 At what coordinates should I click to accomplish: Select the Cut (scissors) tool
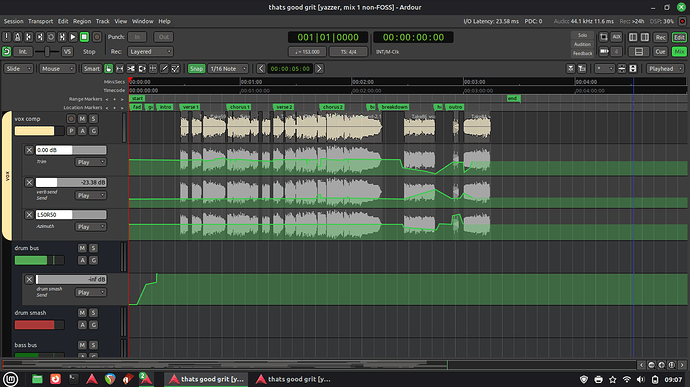(x=131, y=69)
